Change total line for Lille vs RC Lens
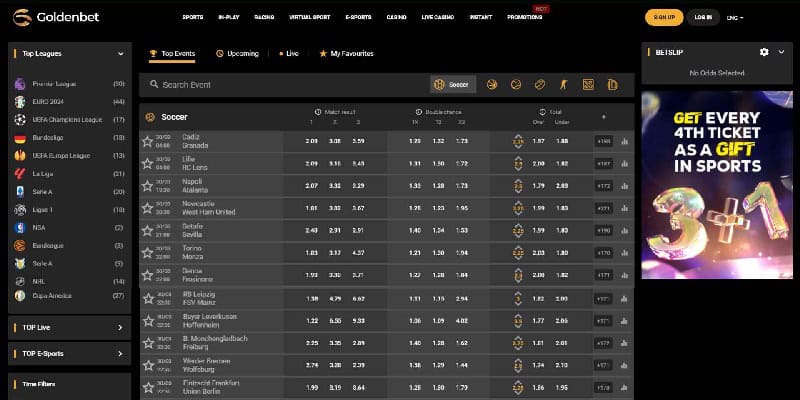This screenshot has height=400, width=800. [518, 164]
